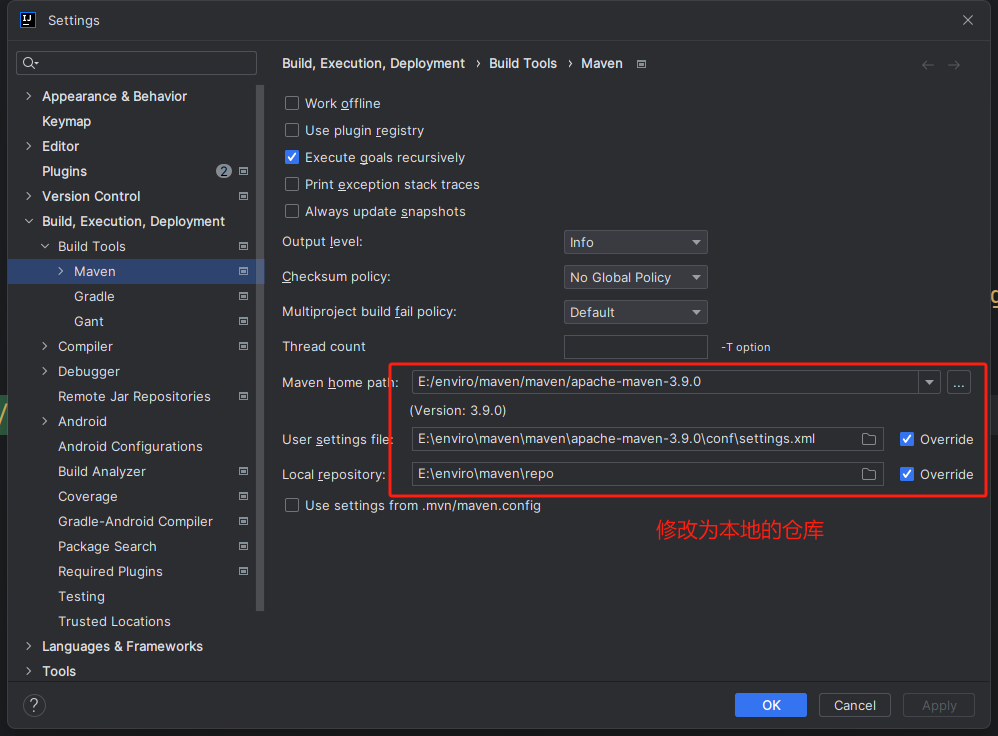Enable Use plugin registry checkbox

292,131
